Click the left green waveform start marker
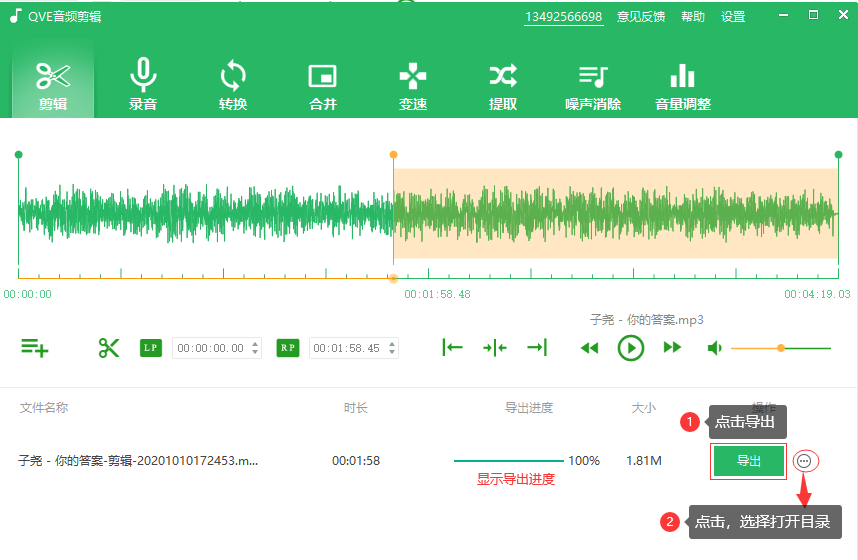This screenshot has width=858, height=560. [x=19, y=155]
